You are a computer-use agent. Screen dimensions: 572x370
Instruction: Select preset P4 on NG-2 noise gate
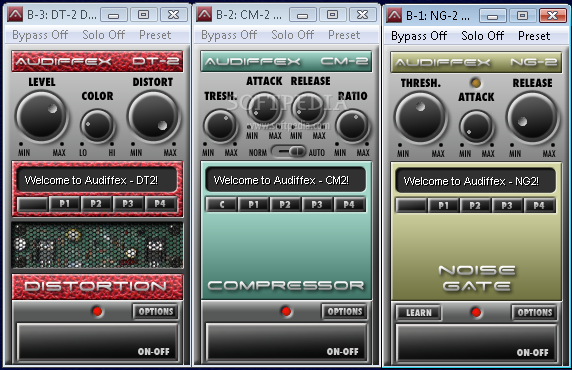click(x=539, y=205)
